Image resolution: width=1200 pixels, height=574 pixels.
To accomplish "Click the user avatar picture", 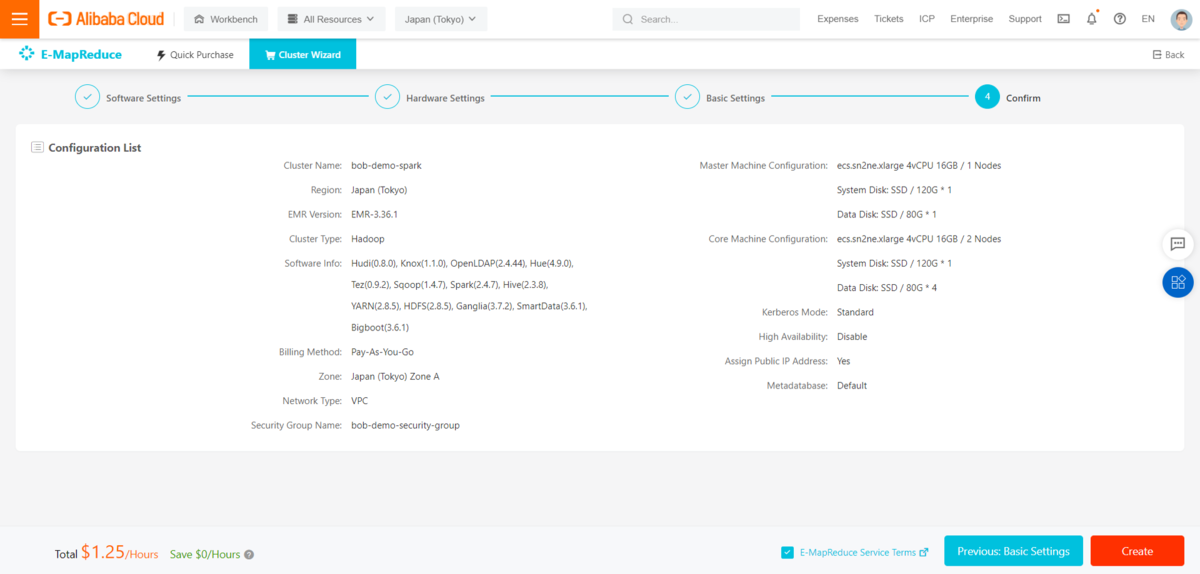I will coord(1181,19).
